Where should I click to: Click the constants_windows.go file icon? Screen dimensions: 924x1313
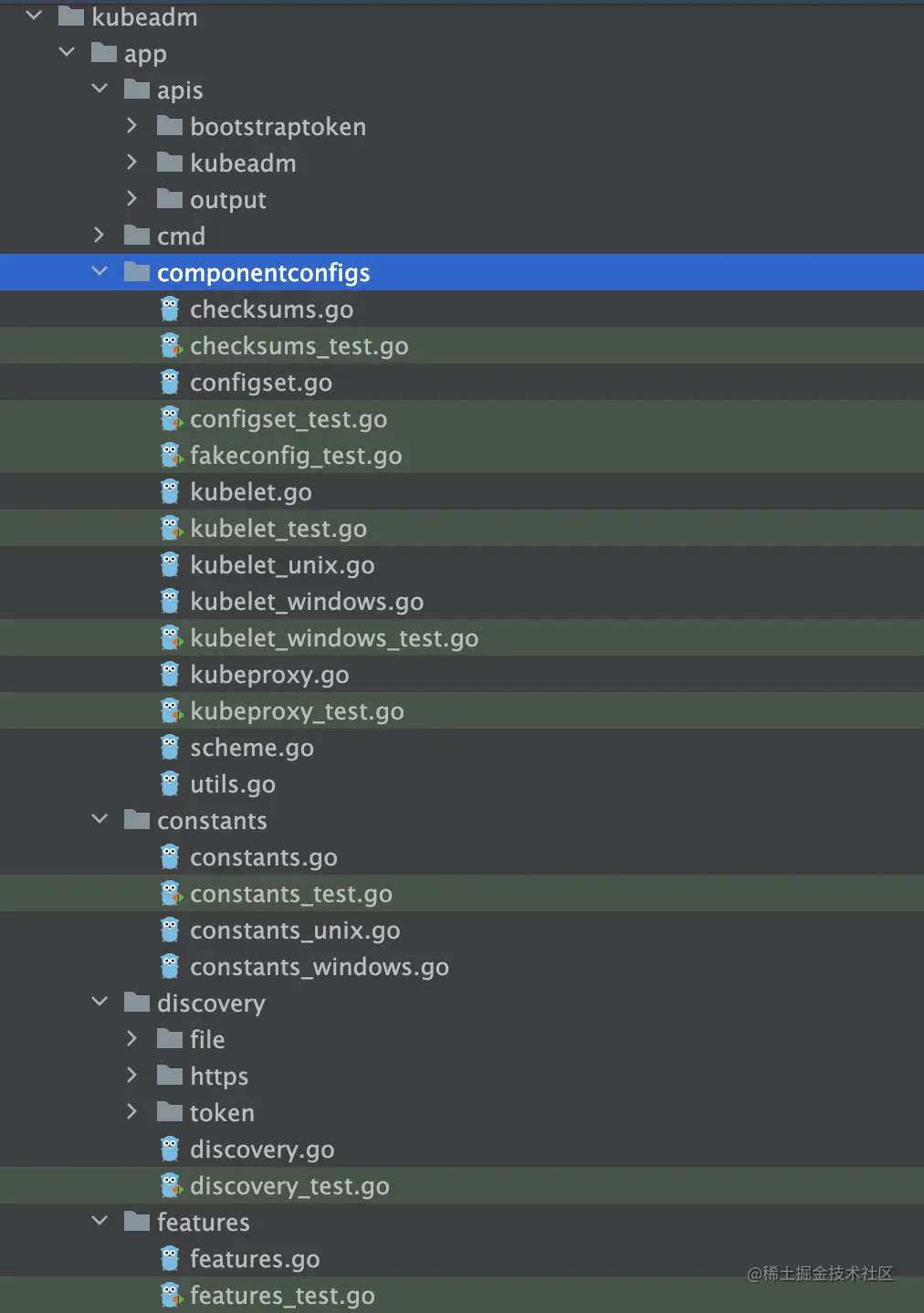pos(170,966)
